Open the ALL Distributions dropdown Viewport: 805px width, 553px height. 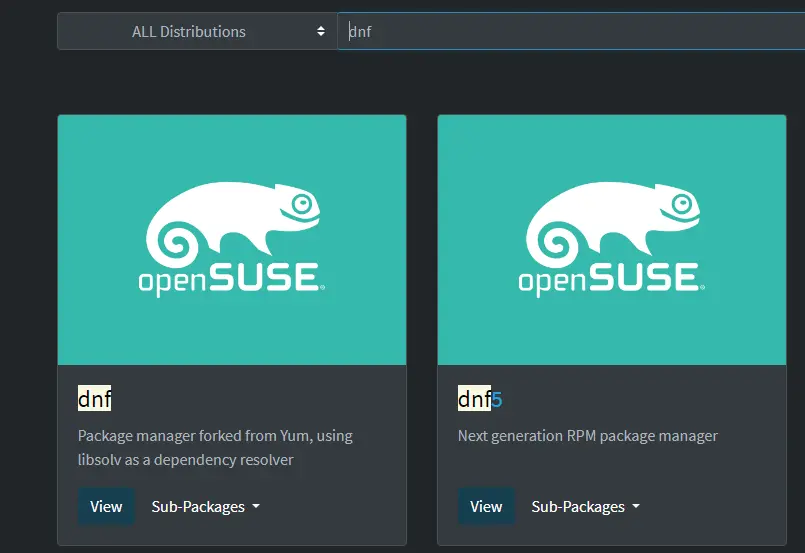pos(197,31)
